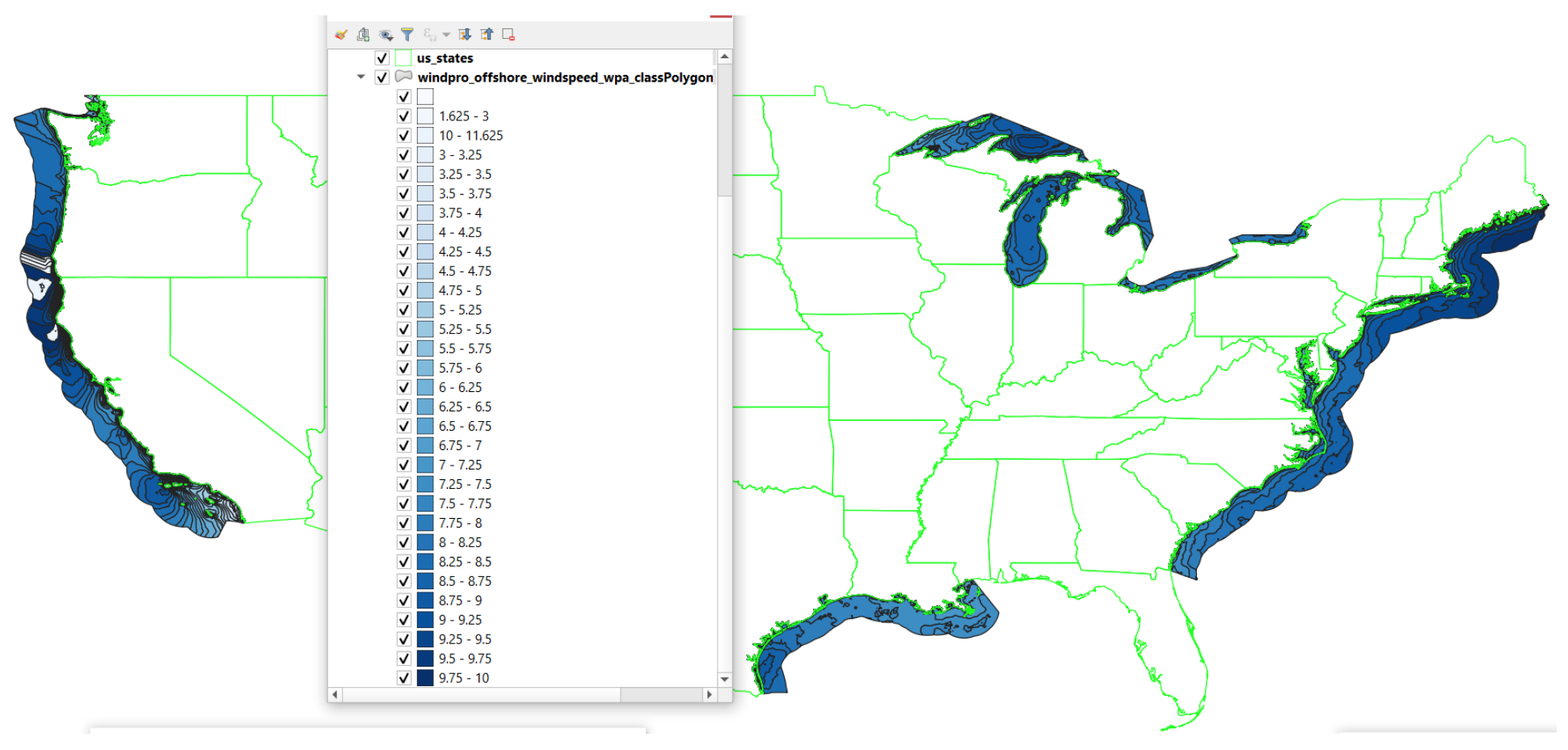This screenshot has height=750, width=1568.
Task: Click the Expand All layers icon
Action: pos(465,35)
